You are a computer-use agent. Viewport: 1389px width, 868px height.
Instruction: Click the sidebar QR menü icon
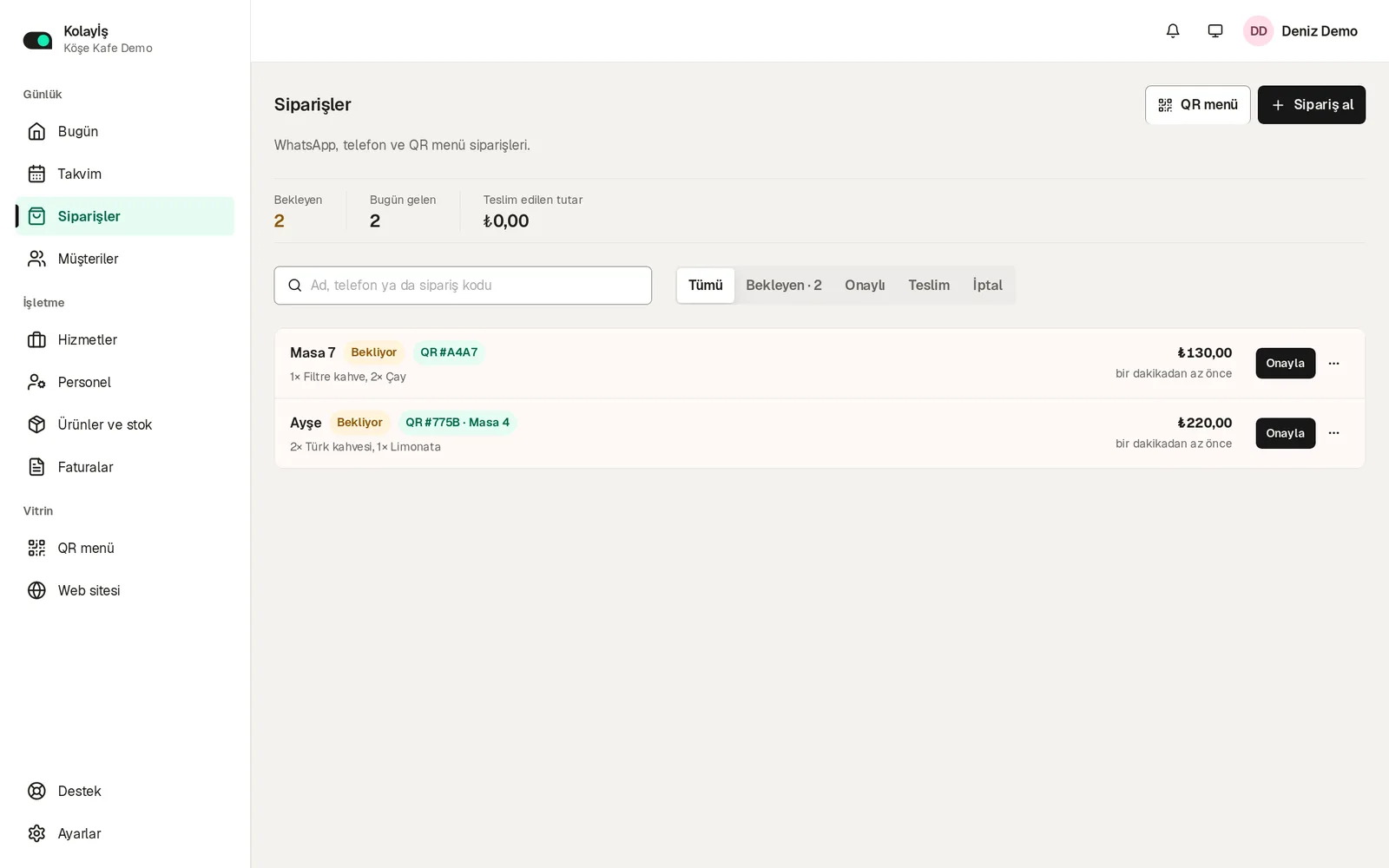(36, 548)
